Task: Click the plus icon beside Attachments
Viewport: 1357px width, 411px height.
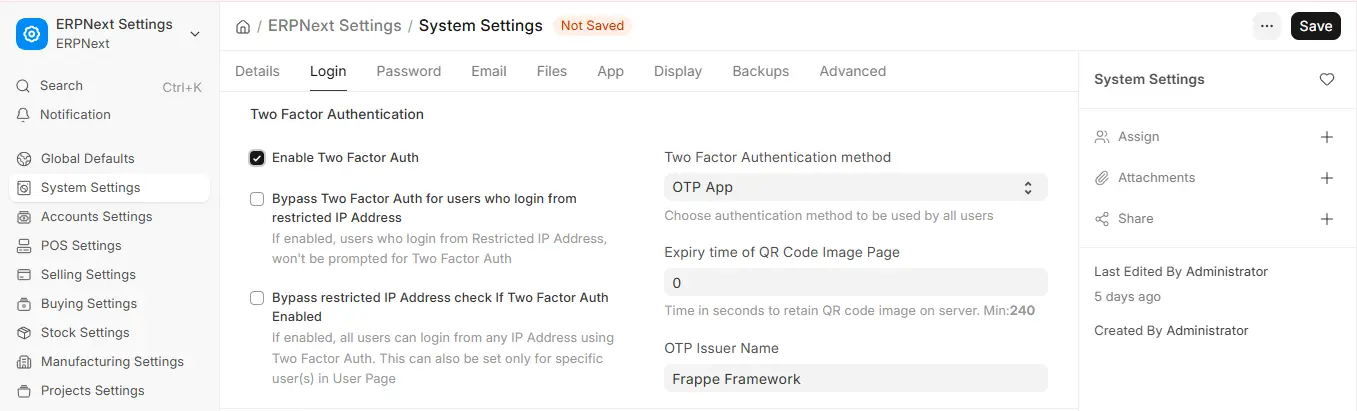Action: coord(1327,178)
